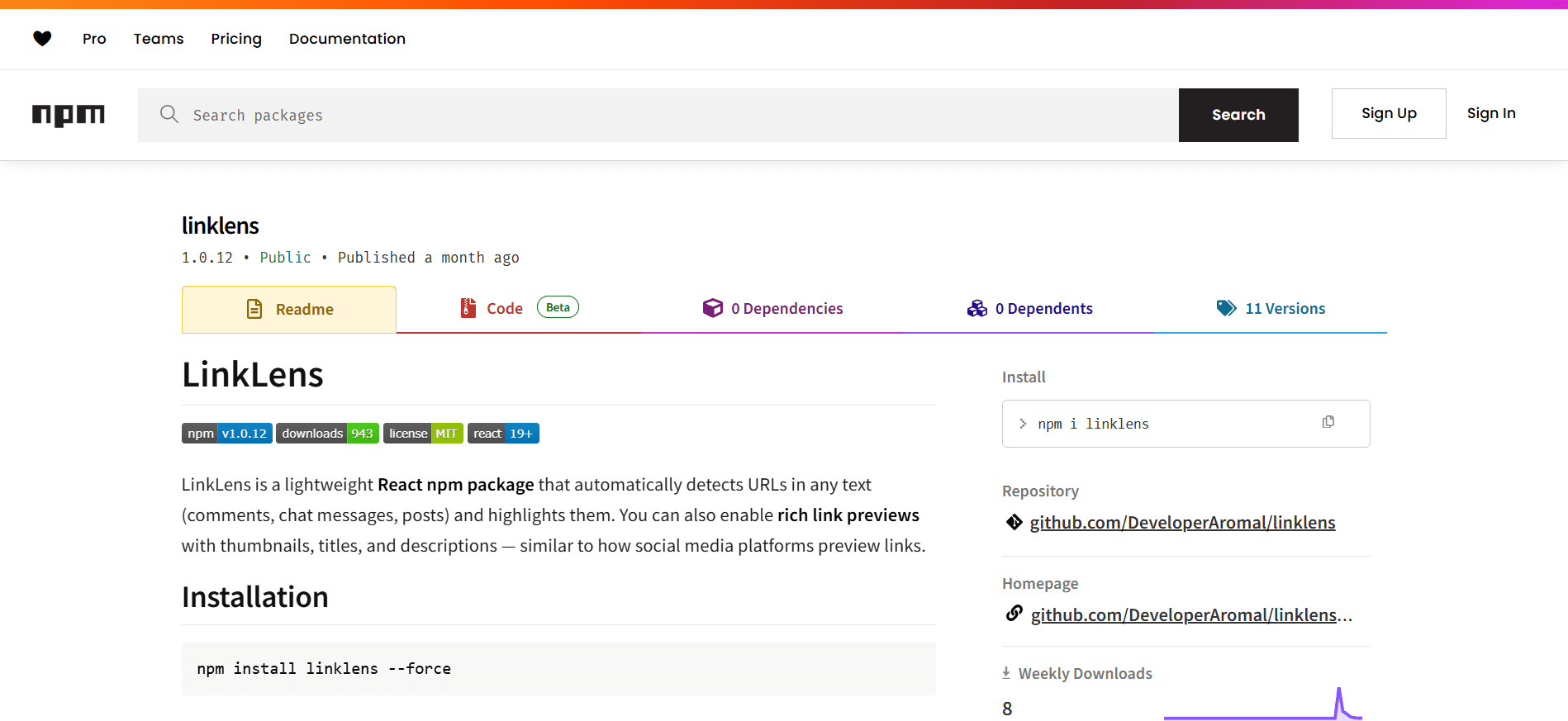Click the npm logo
This screenshot has width=1568, height=721.
pos(69,115)
